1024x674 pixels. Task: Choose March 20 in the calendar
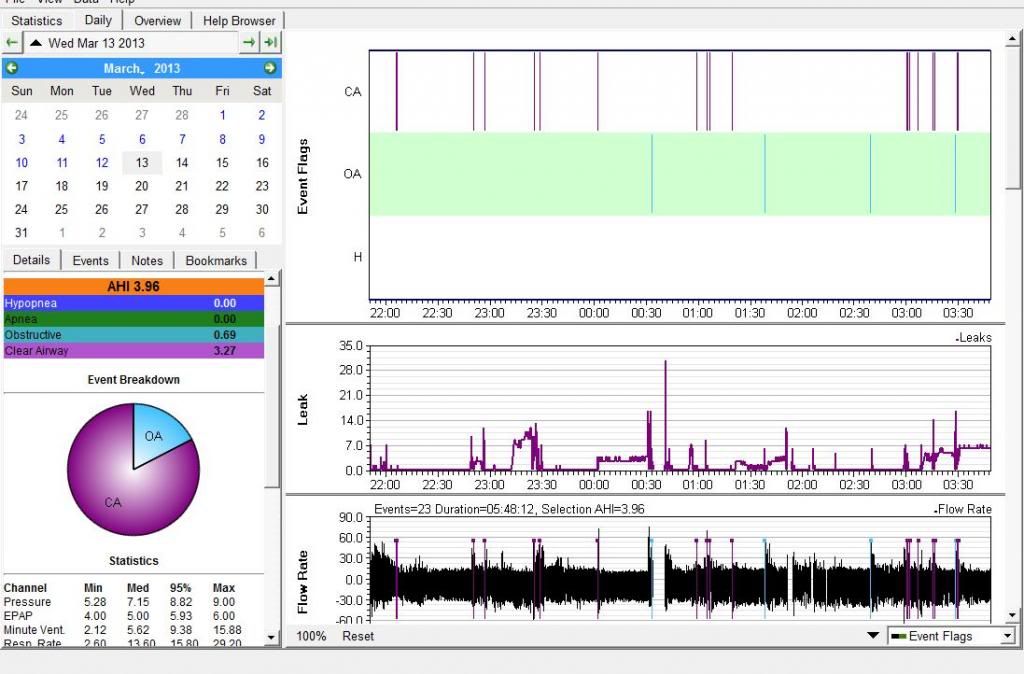click(x=142, y=186)
